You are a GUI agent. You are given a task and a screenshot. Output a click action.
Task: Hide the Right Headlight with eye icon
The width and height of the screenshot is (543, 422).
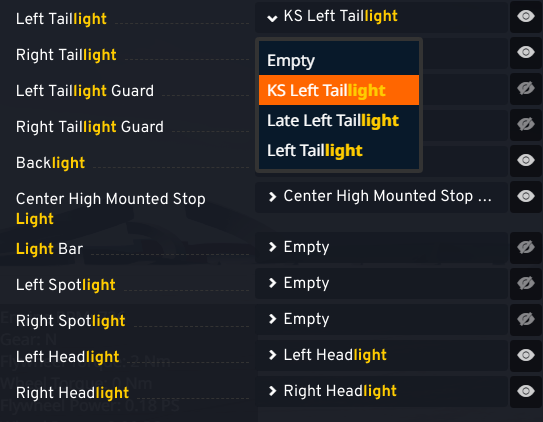click(526, 392)
